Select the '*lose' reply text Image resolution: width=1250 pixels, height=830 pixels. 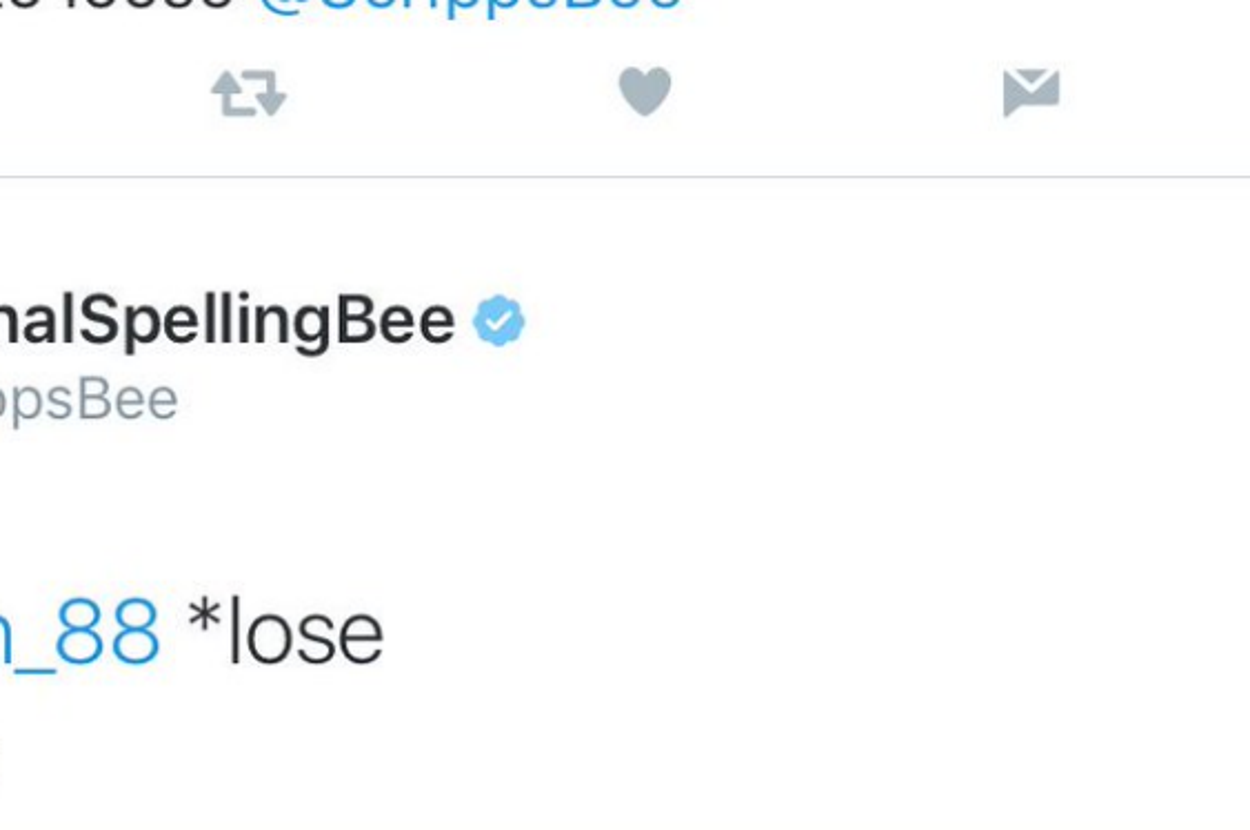(286, 634)
